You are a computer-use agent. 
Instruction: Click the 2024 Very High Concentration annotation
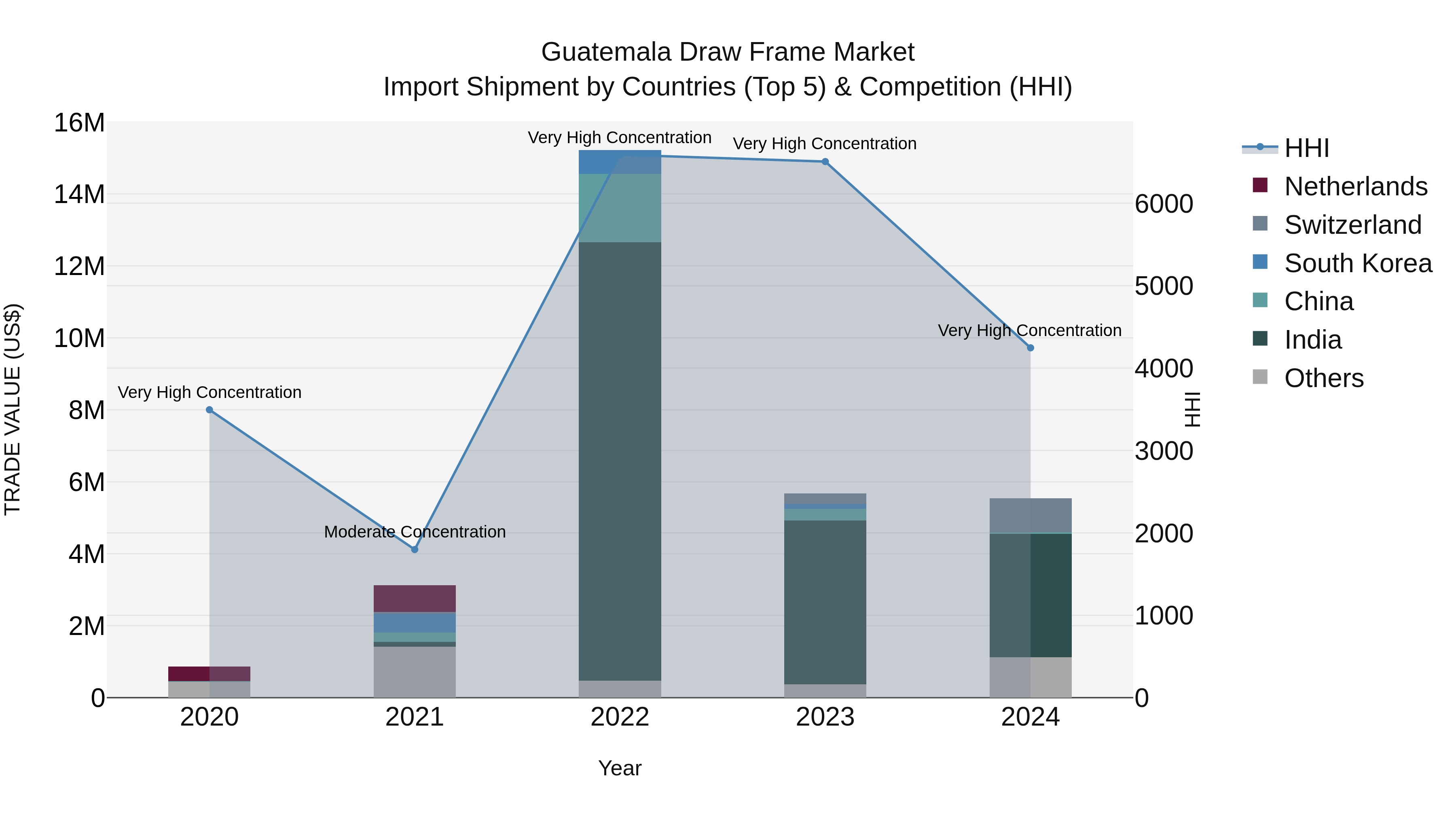pyautogui.click(x=1030, y=331)
